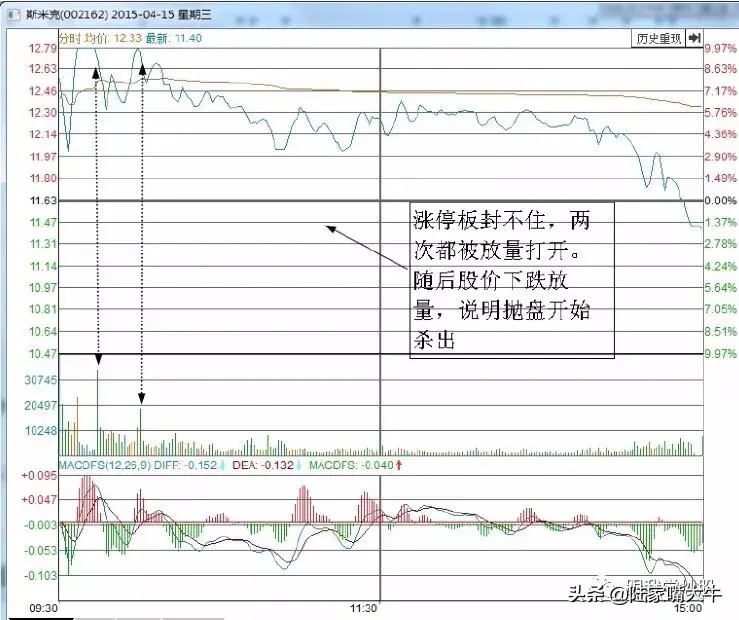This screenshot has height=620, width=739.
Task: Click the 历史重现 button
Action: click(658, 39)
